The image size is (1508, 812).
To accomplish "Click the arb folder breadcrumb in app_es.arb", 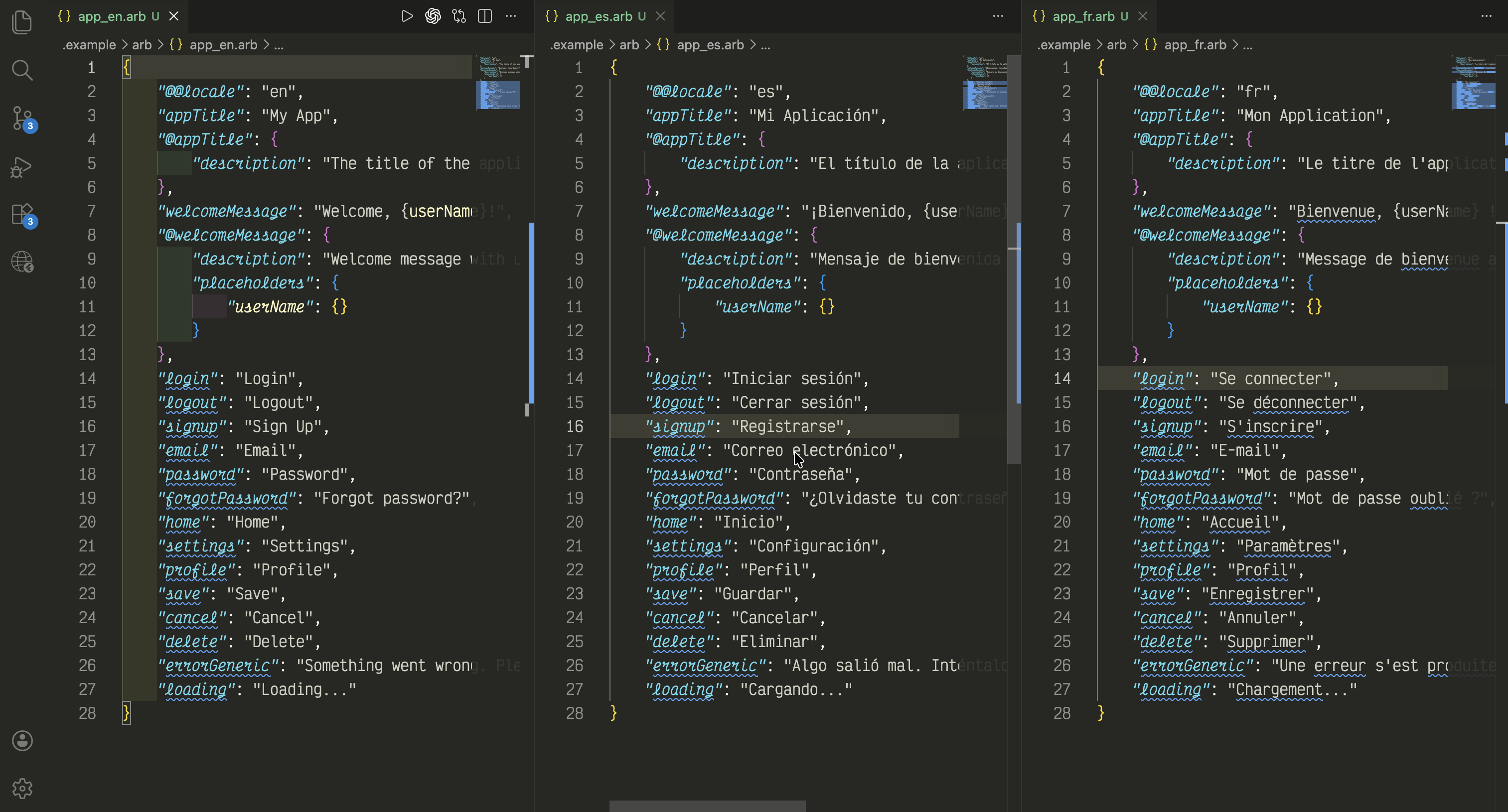I will [629, 45].
